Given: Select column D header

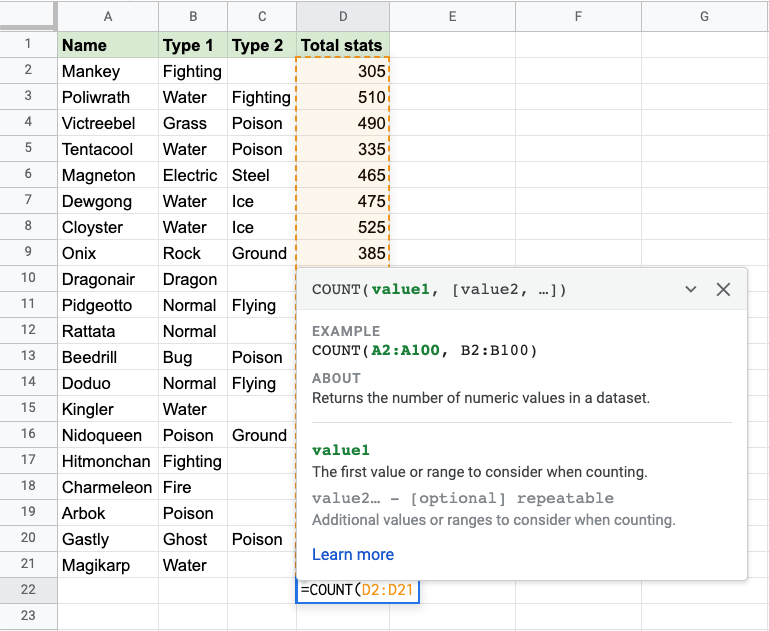Looking at the screenshot, I should (343, 16).
